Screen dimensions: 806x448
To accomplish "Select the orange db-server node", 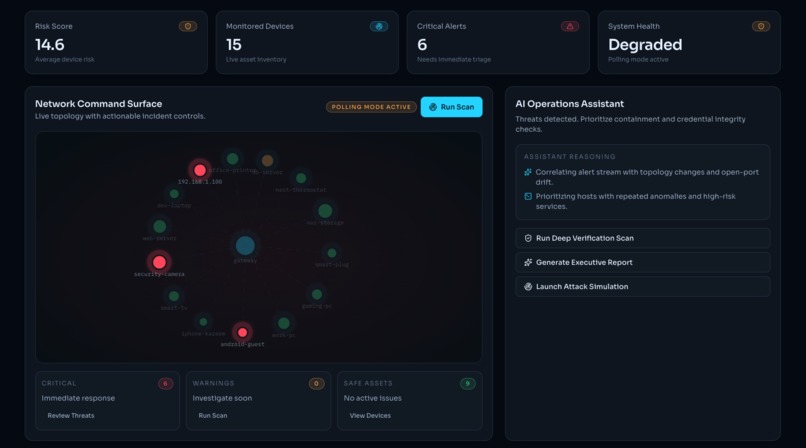I will (x=267, y=161).
